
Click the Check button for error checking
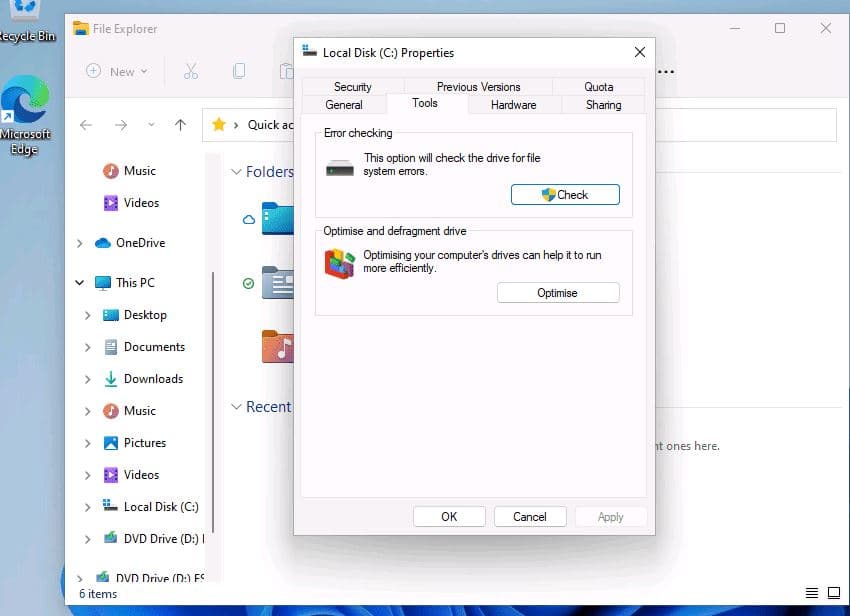click(565, 195)
